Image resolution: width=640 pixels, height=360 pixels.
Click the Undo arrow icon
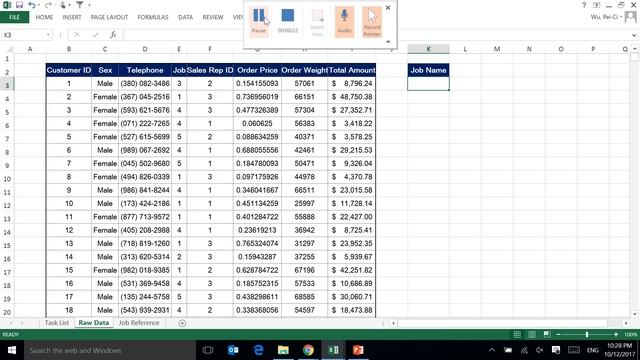(31, 5)
